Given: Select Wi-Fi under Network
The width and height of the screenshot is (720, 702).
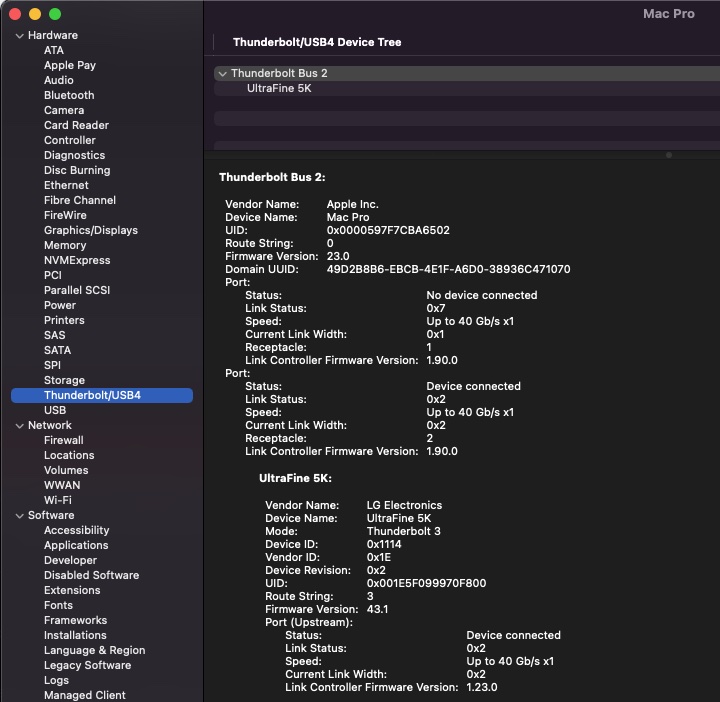Looking at the screenshot, I should (57, 501).
